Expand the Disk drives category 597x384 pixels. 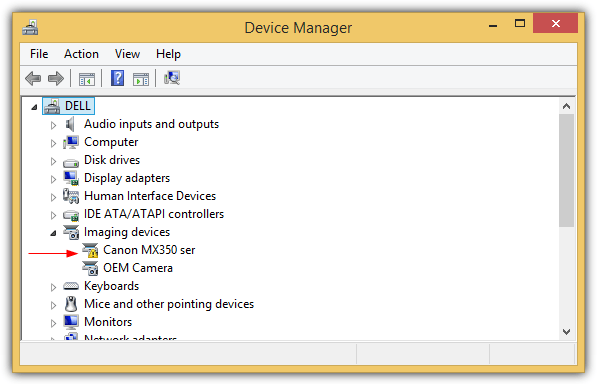pos(53,161)
